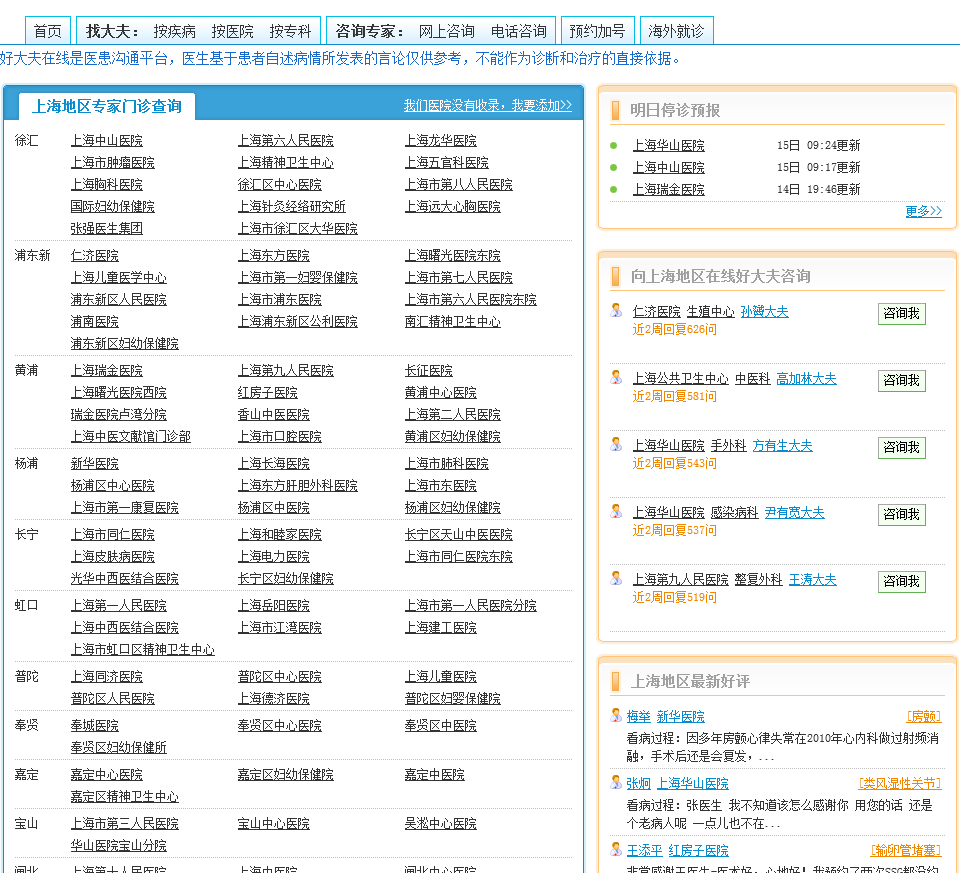The image size is (960, 873).
Task: Select 电话咨询 in the navigation bar
Action: [x=519, y=31]
